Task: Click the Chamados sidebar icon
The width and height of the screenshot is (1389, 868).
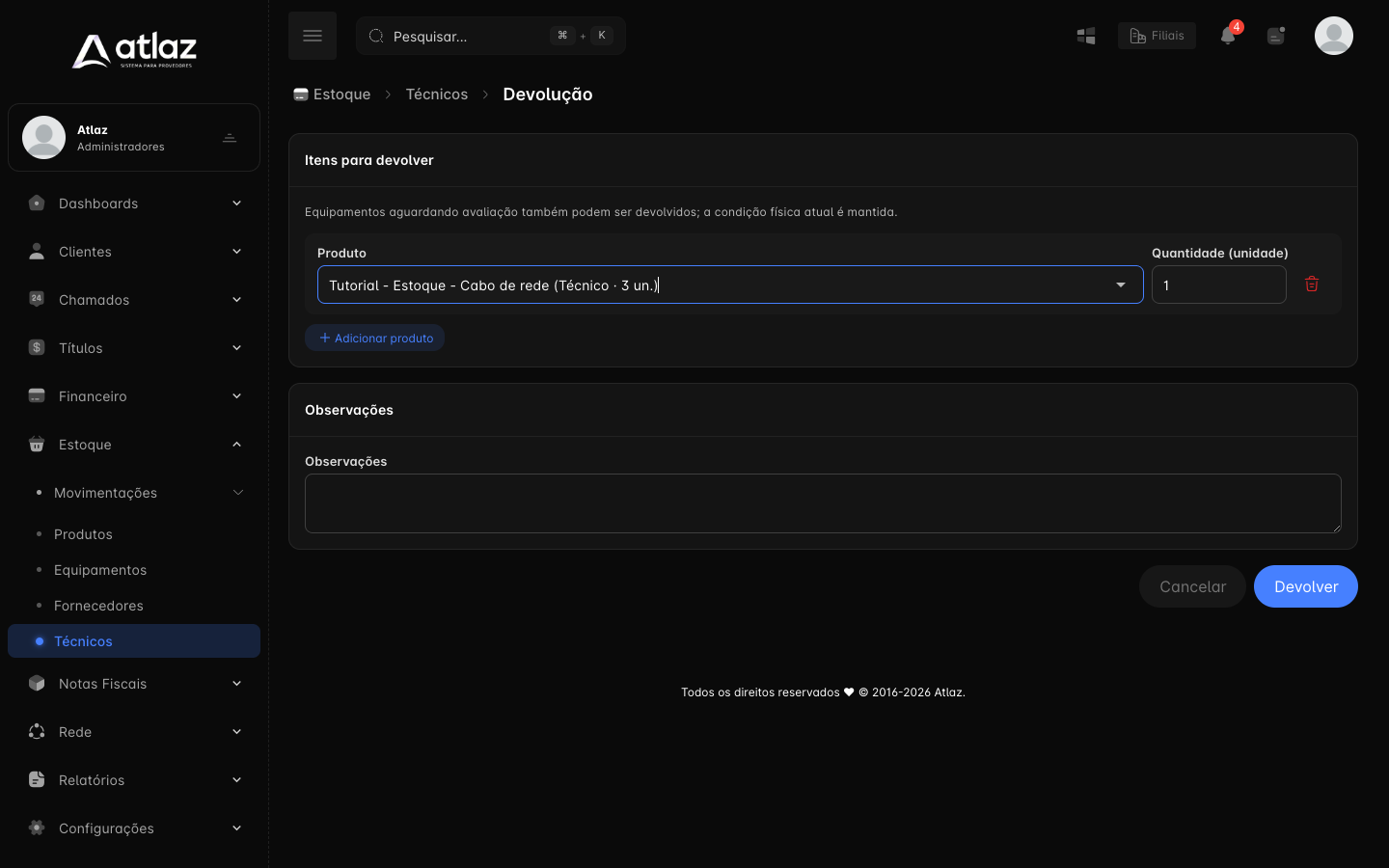Action: pyautogui.click(x=37, y=299)
